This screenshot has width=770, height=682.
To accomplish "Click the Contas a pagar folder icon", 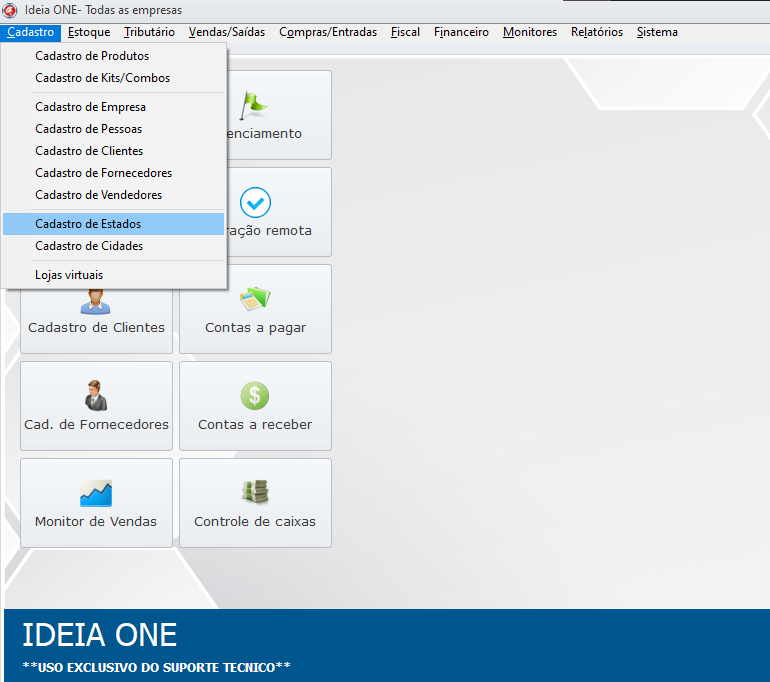I will click(255, 299).
